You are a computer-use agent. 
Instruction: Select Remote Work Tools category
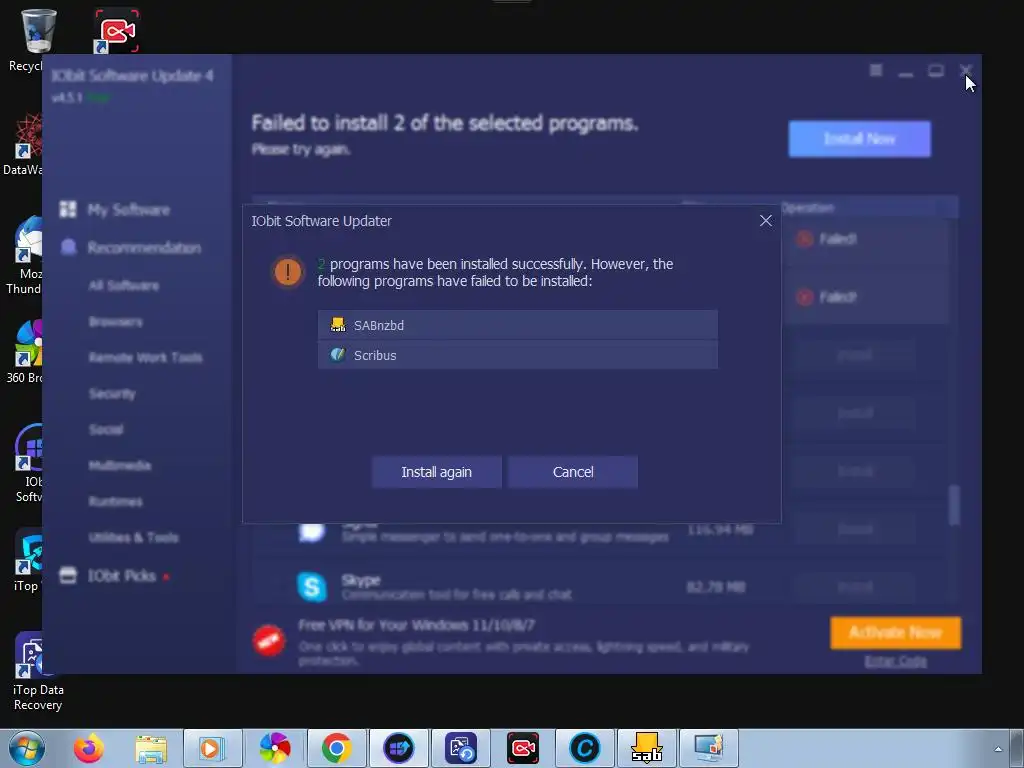(x=146, y=357)
